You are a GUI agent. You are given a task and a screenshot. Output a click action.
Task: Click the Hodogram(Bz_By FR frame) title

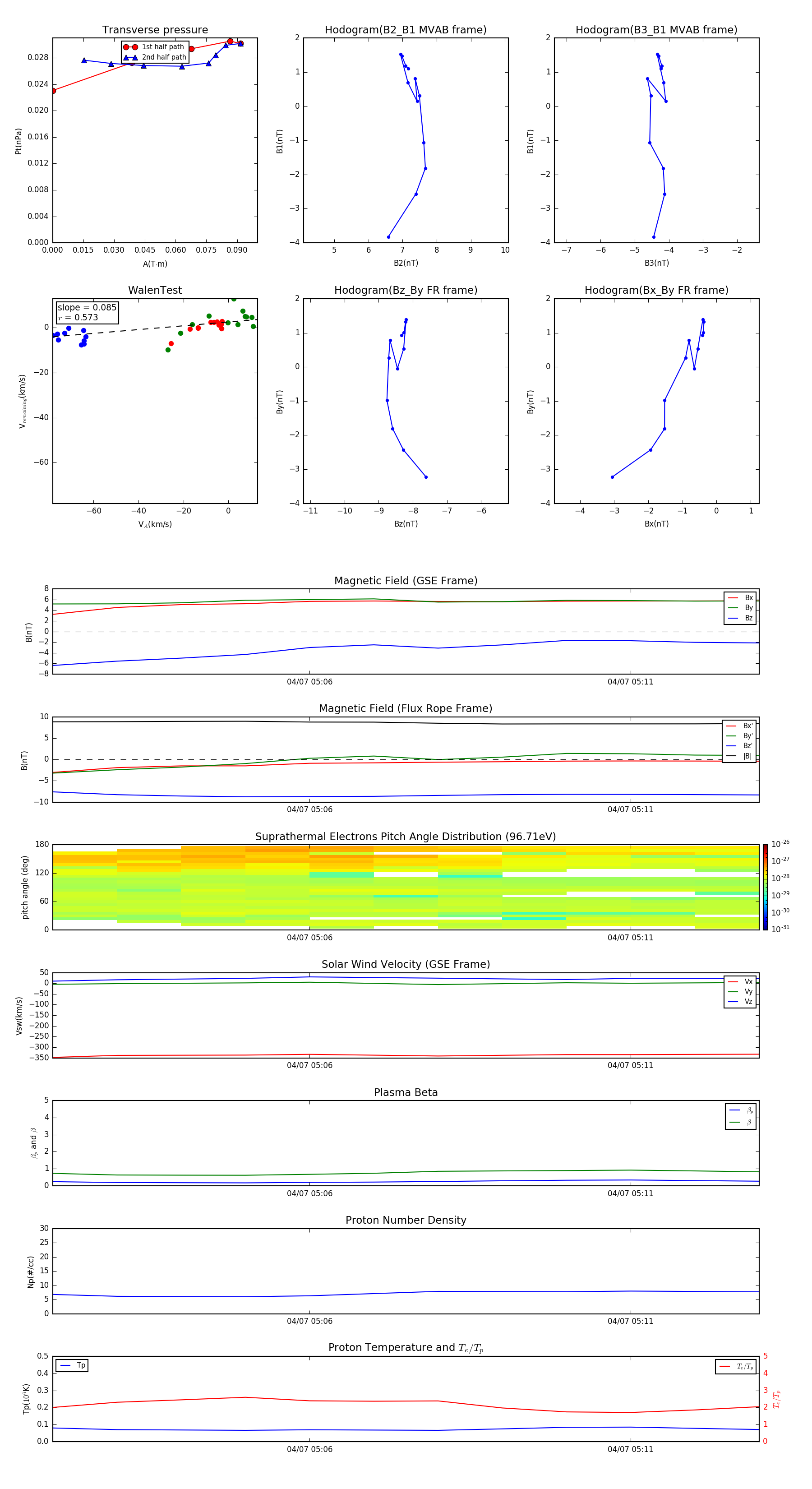(x=406, y=290)
